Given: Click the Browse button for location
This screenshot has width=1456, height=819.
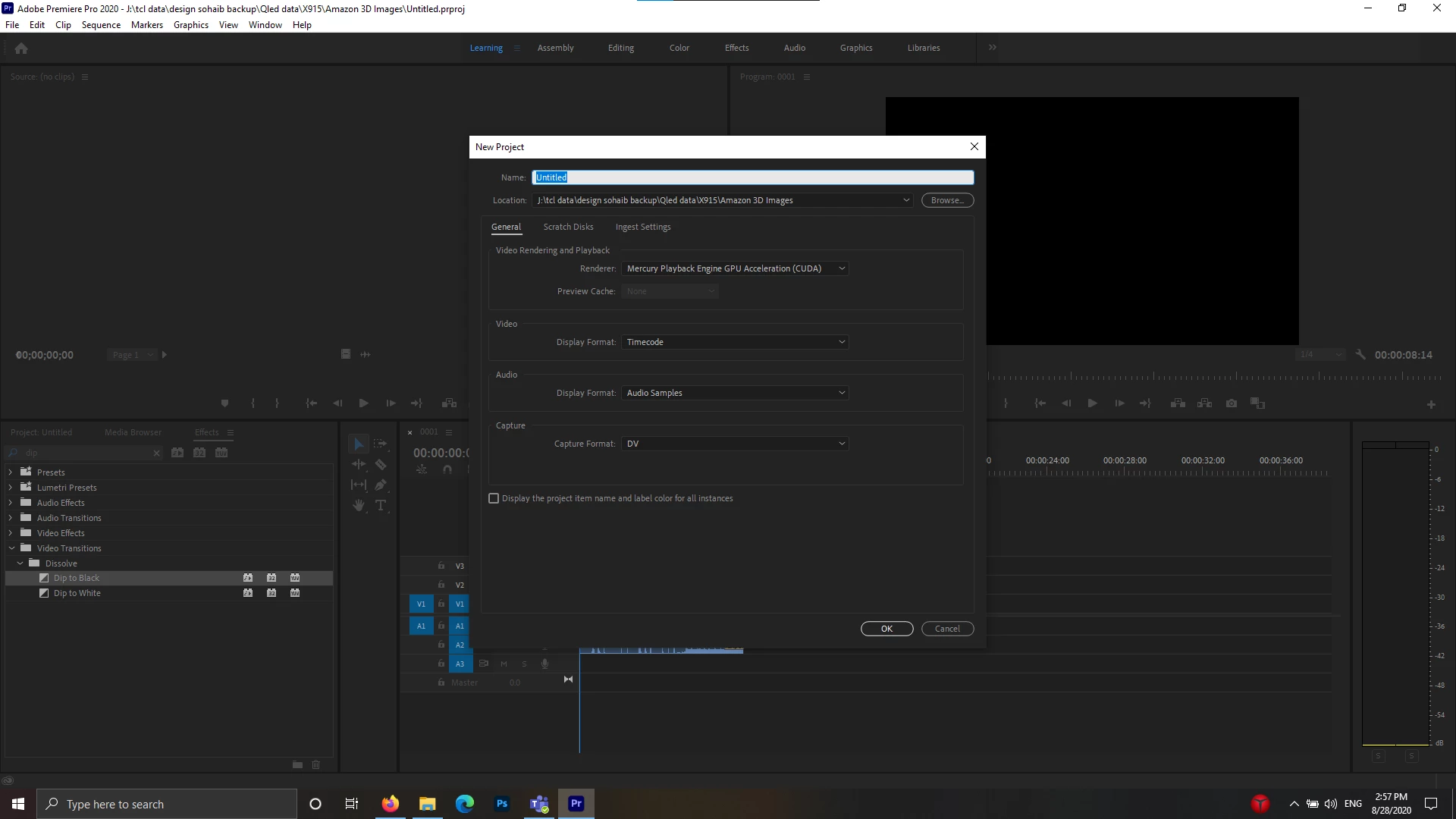Looking at the screenshot, I should (x=947, y=200).
